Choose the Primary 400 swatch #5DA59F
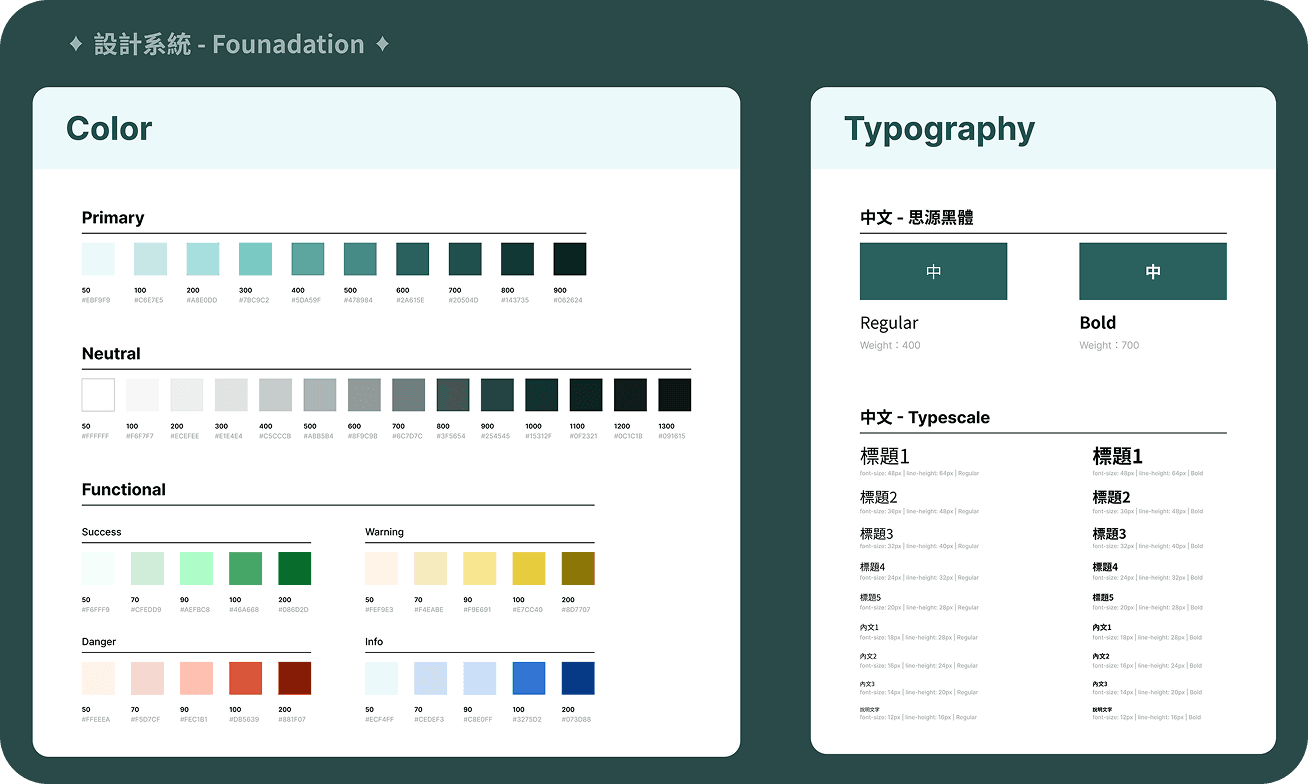 (308, 259)
